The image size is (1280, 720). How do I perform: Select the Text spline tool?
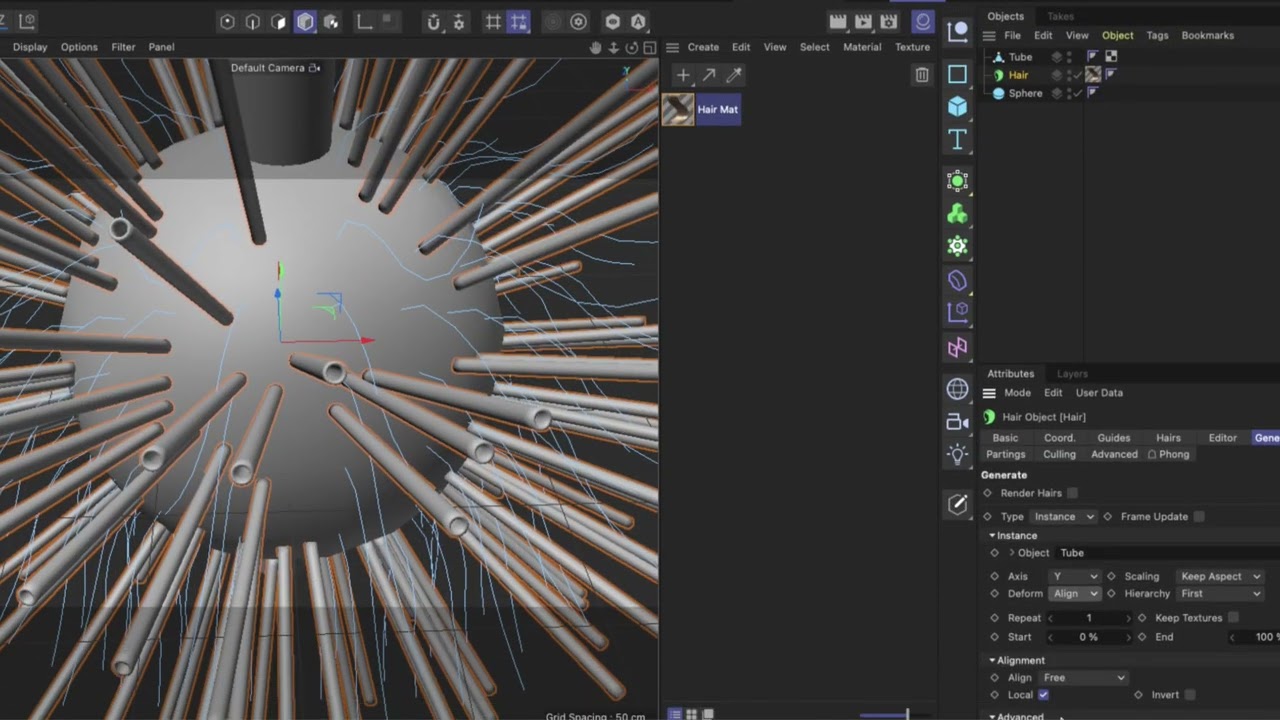[x=957, y=139]
